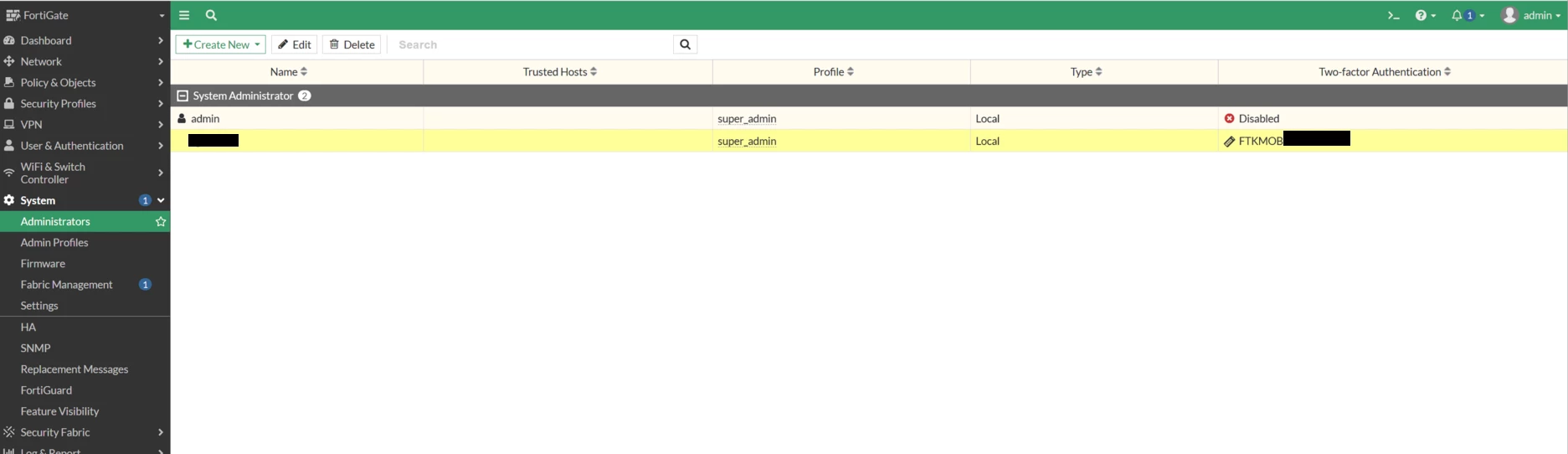Click the Security Profiles lock icon

[x=9, y=103]
